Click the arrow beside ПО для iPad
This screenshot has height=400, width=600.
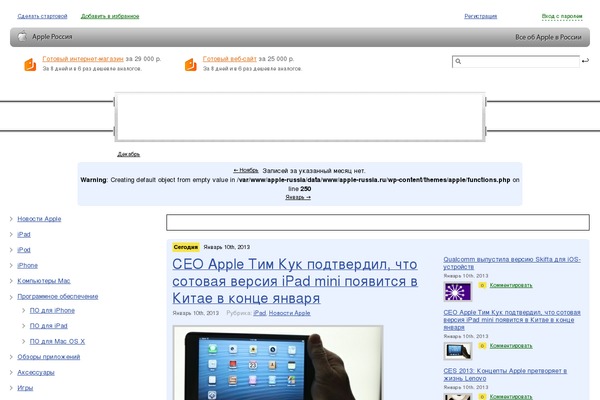pyautogui.click(x=23, y=326)
